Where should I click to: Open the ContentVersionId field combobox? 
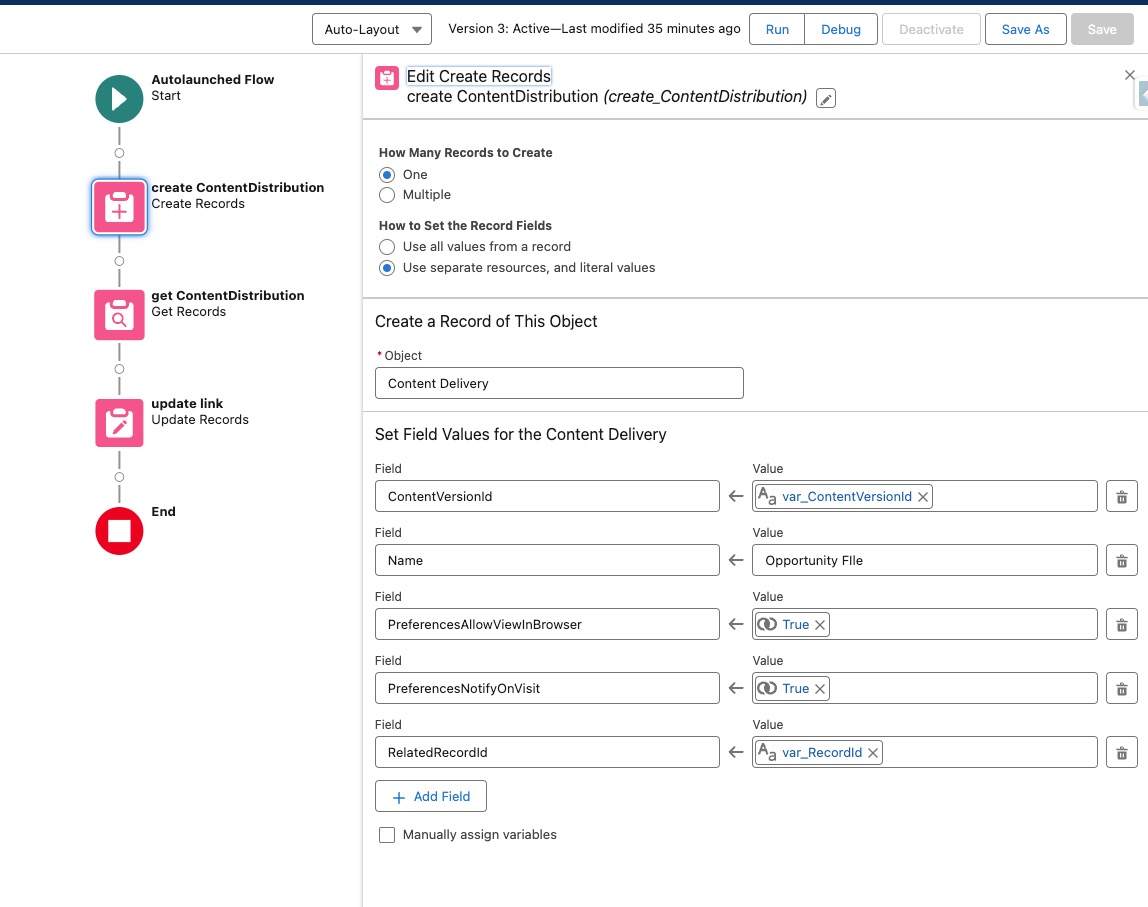coord(547,496)
